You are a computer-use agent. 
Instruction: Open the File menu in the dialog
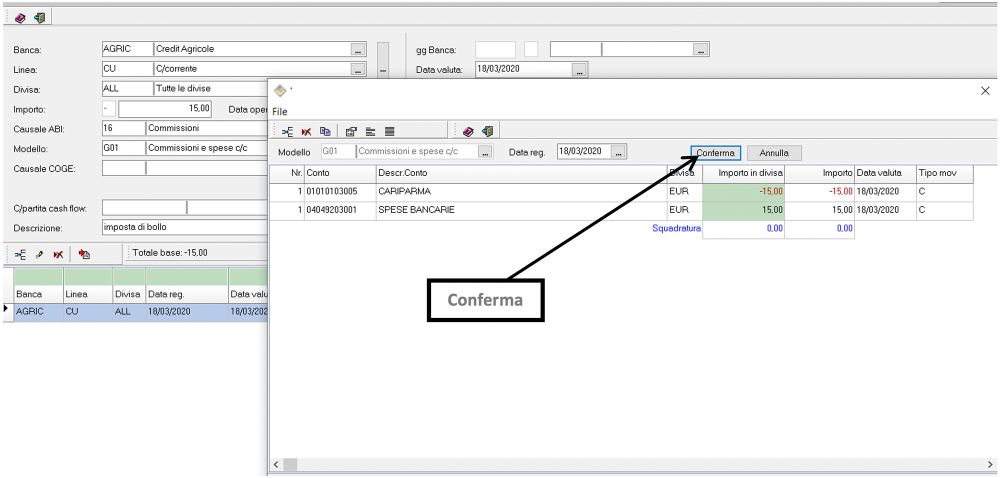point(280,111)
